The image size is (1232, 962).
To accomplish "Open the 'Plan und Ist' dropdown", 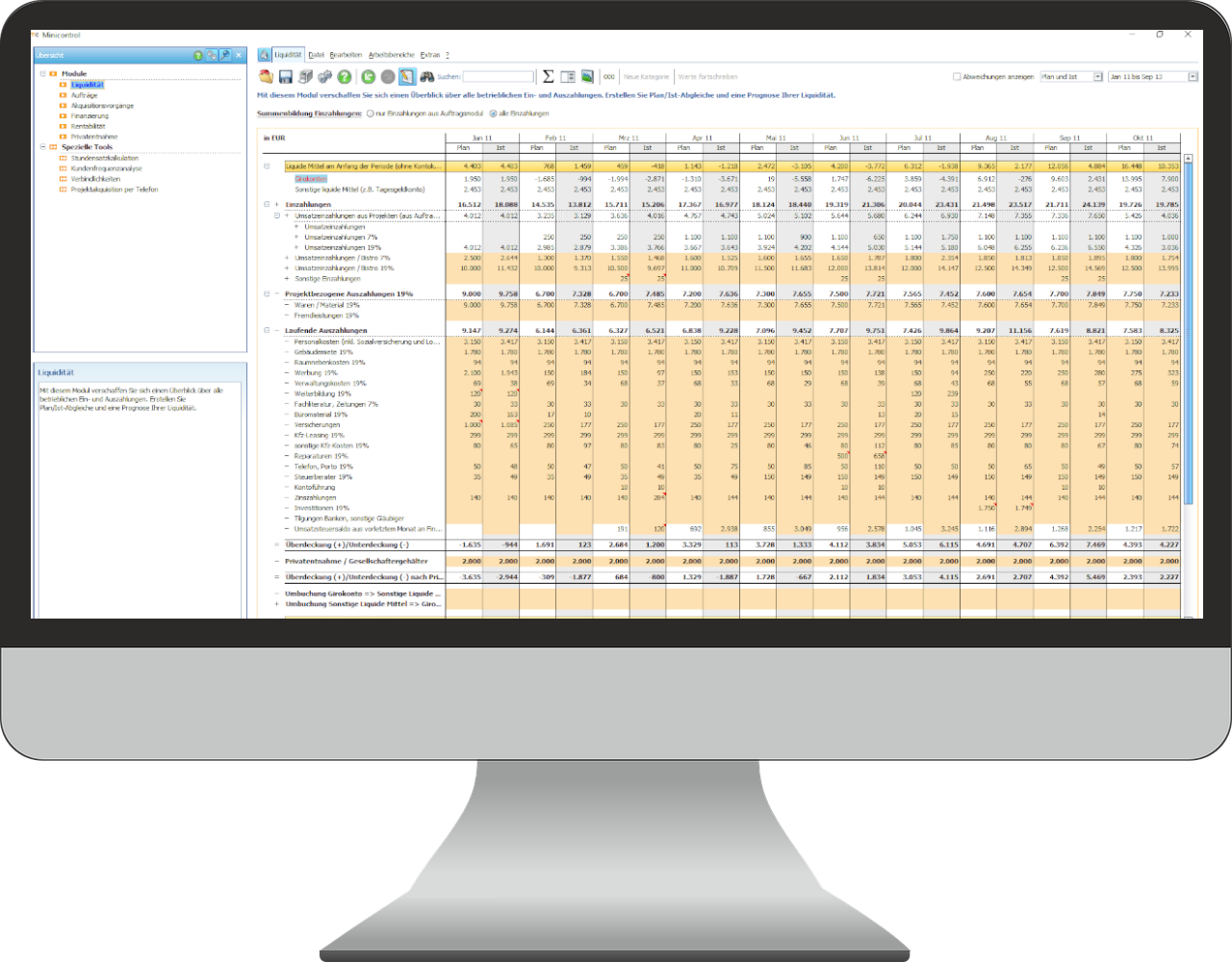I will [1097, 77].
